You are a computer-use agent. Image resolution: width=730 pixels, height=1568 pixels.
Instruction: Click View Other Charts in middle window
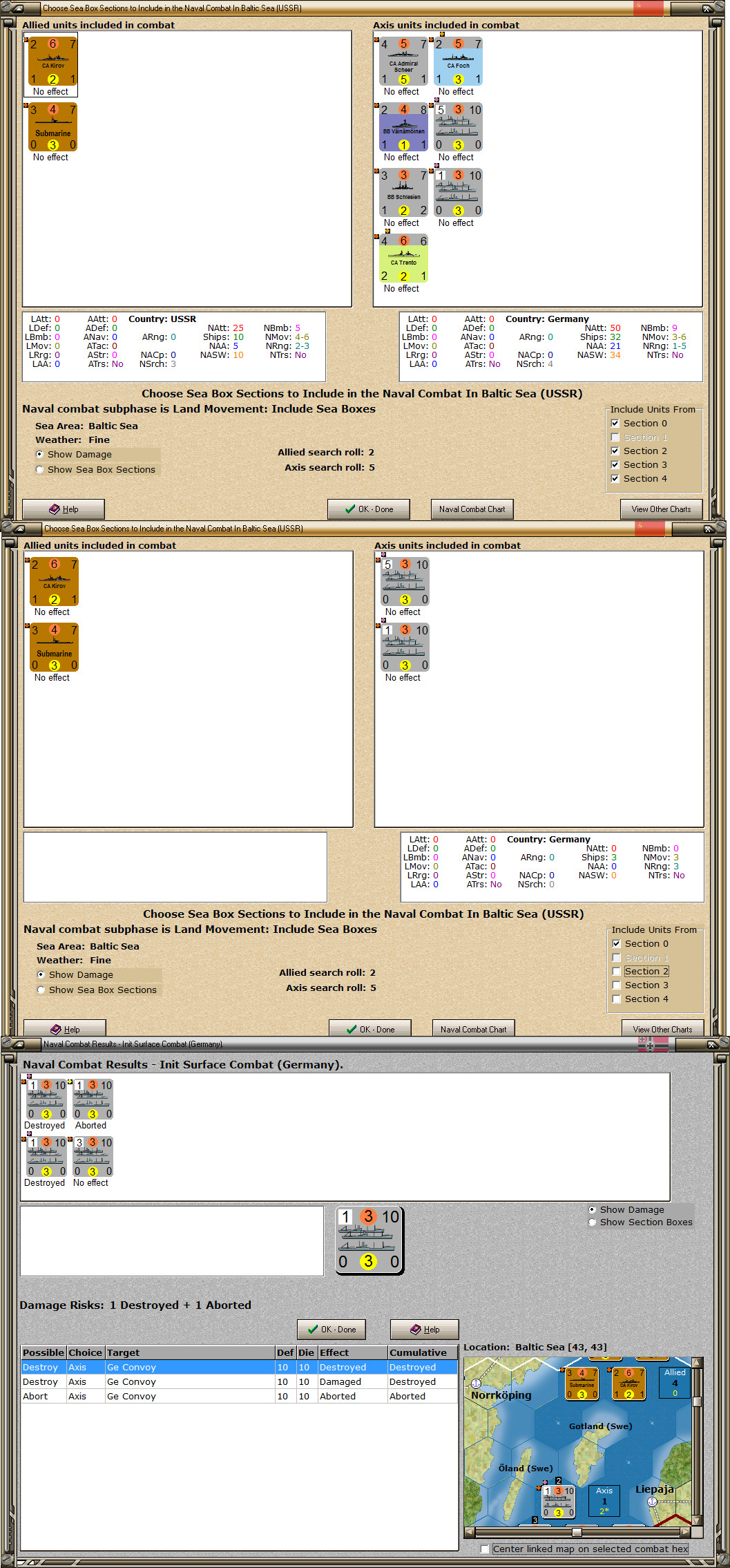click(662, 1028)
